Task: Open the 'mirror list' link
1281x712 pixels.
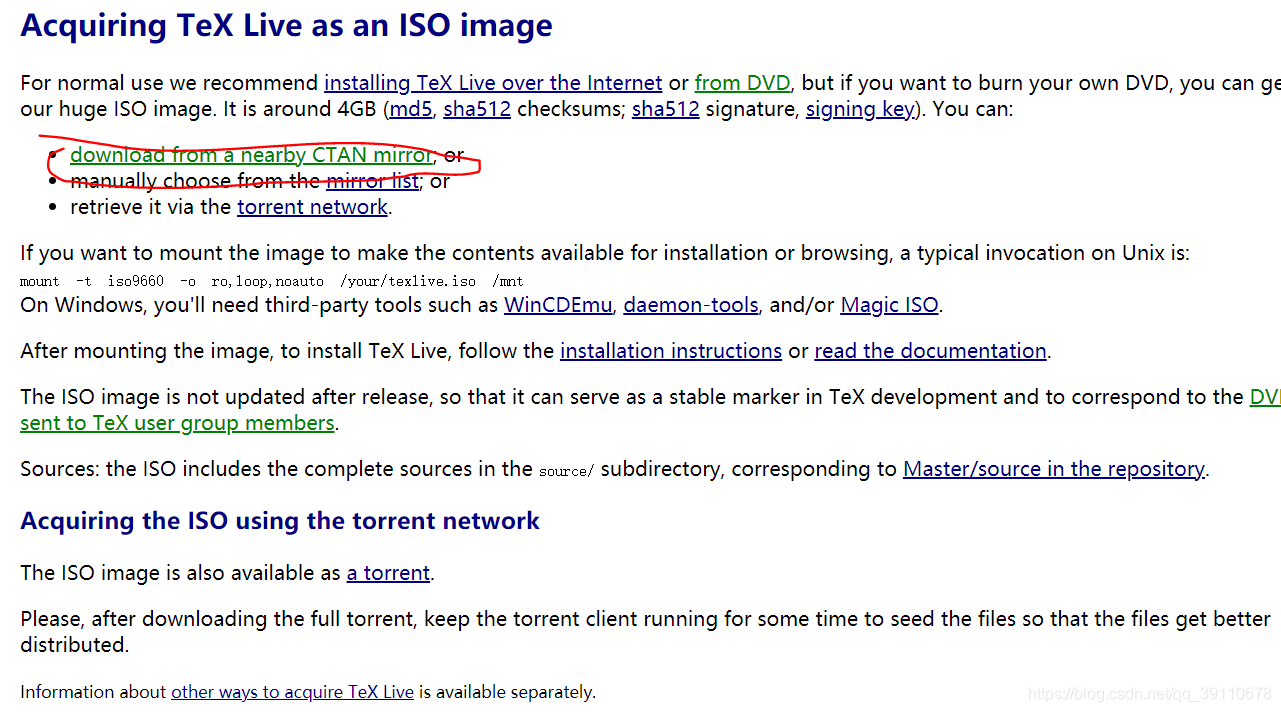Action: (372, 181)
